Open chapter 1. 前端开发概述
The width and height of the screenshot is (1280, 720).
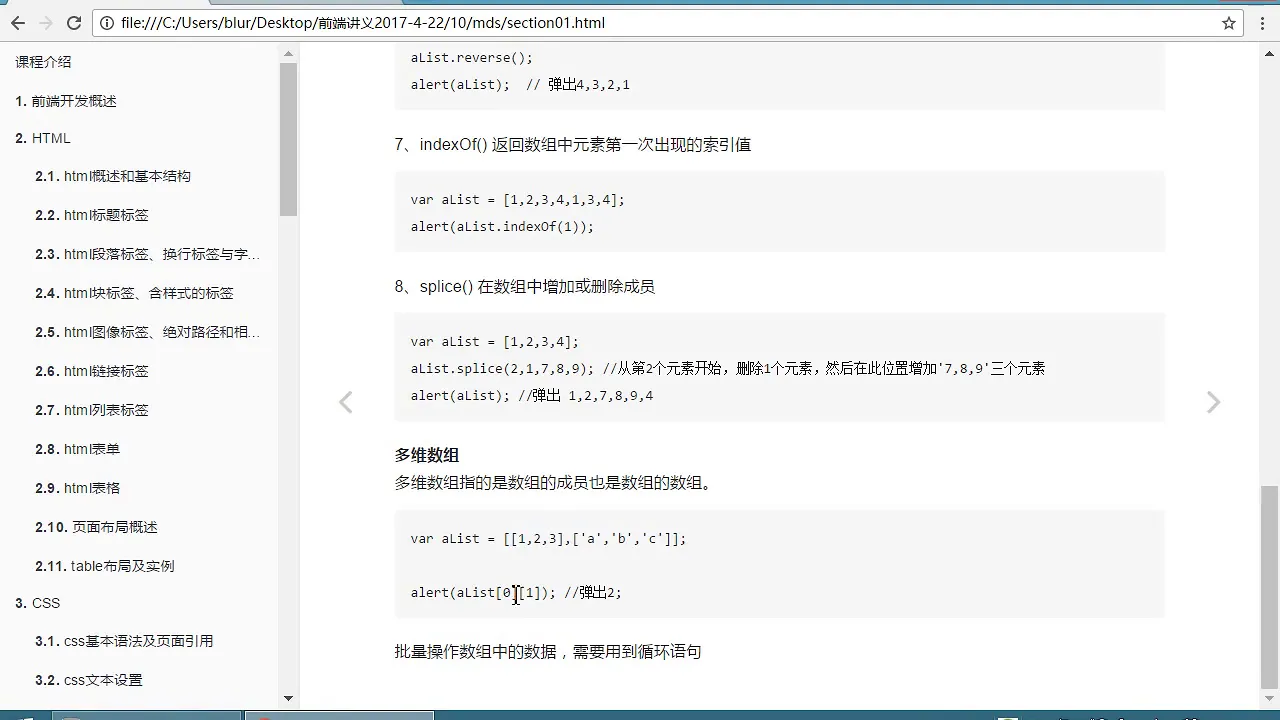(66, 101)
